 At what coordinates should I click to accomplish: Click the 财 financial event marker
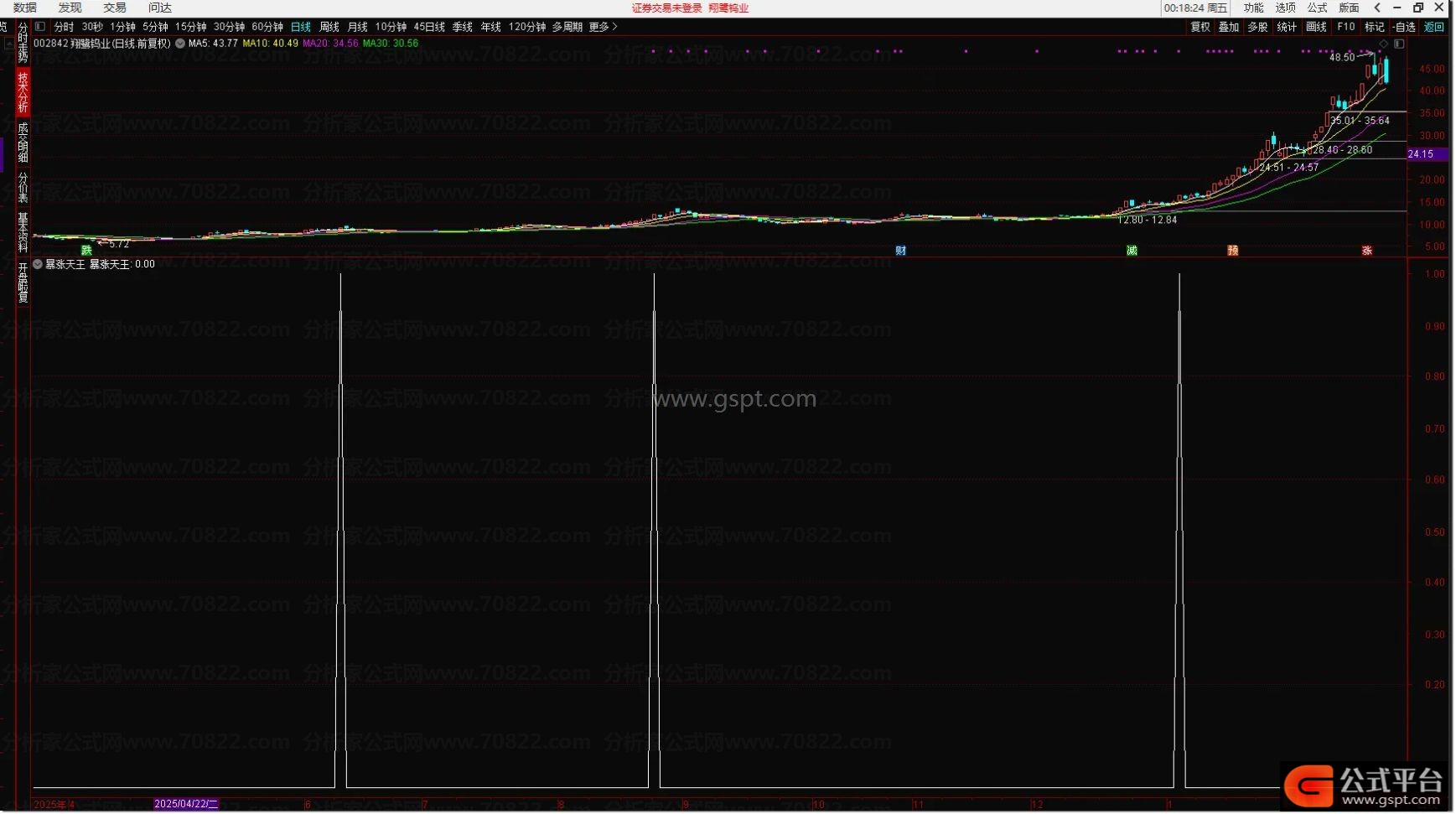pos(900,251)
